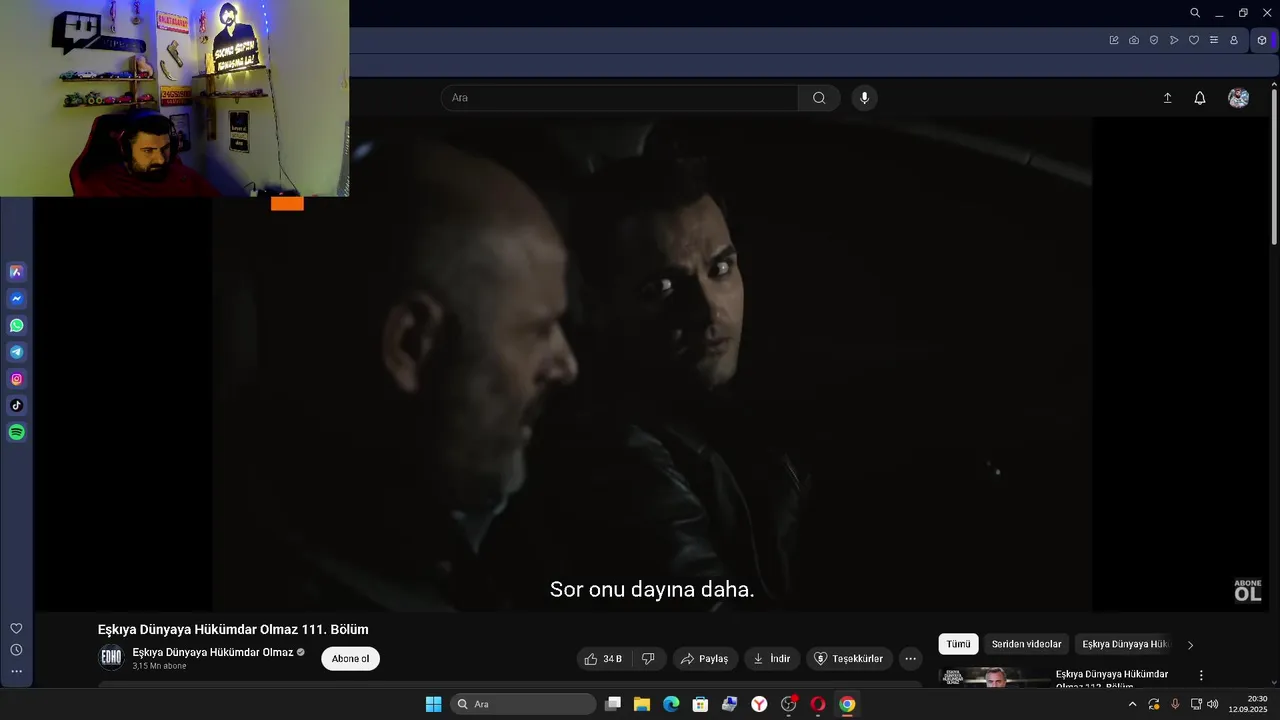Open TikTok in the browser sidebar

pyautogui.click(x=17, y=406)
